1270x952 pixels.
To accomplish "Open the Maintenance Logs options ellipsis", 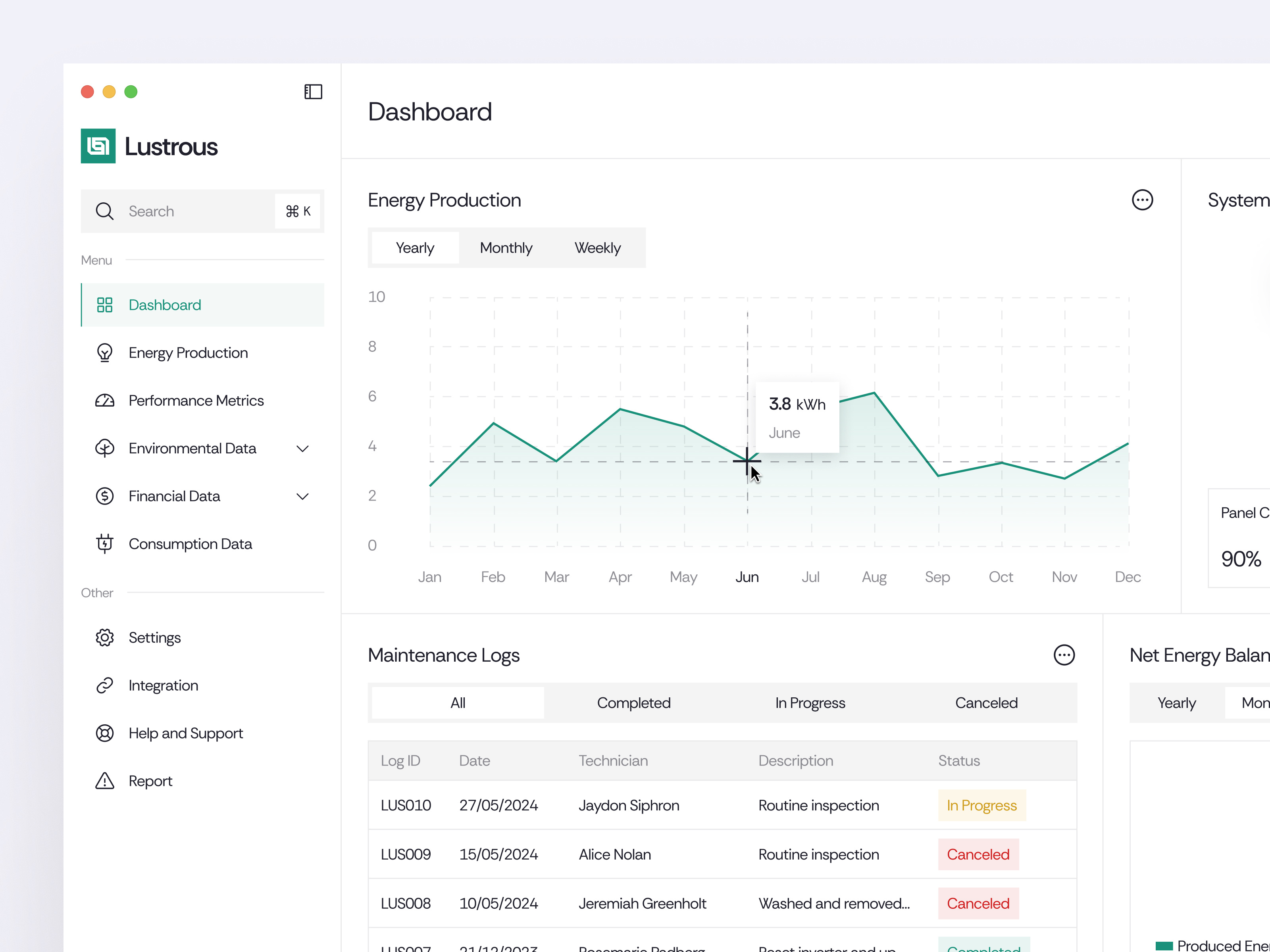I will point(1064,655).
